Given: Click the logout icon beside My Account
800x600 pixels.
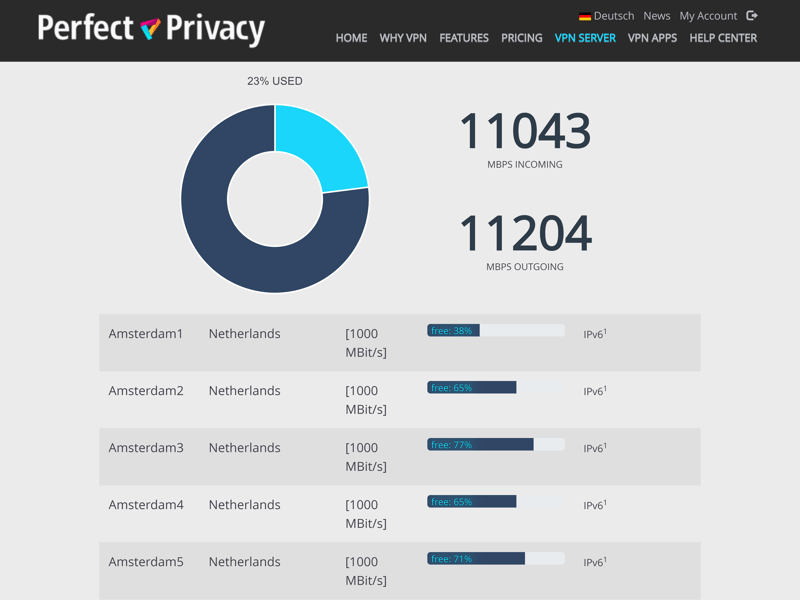Looking at the screenshot, I should pyautogui.click(x=752, y=16).
